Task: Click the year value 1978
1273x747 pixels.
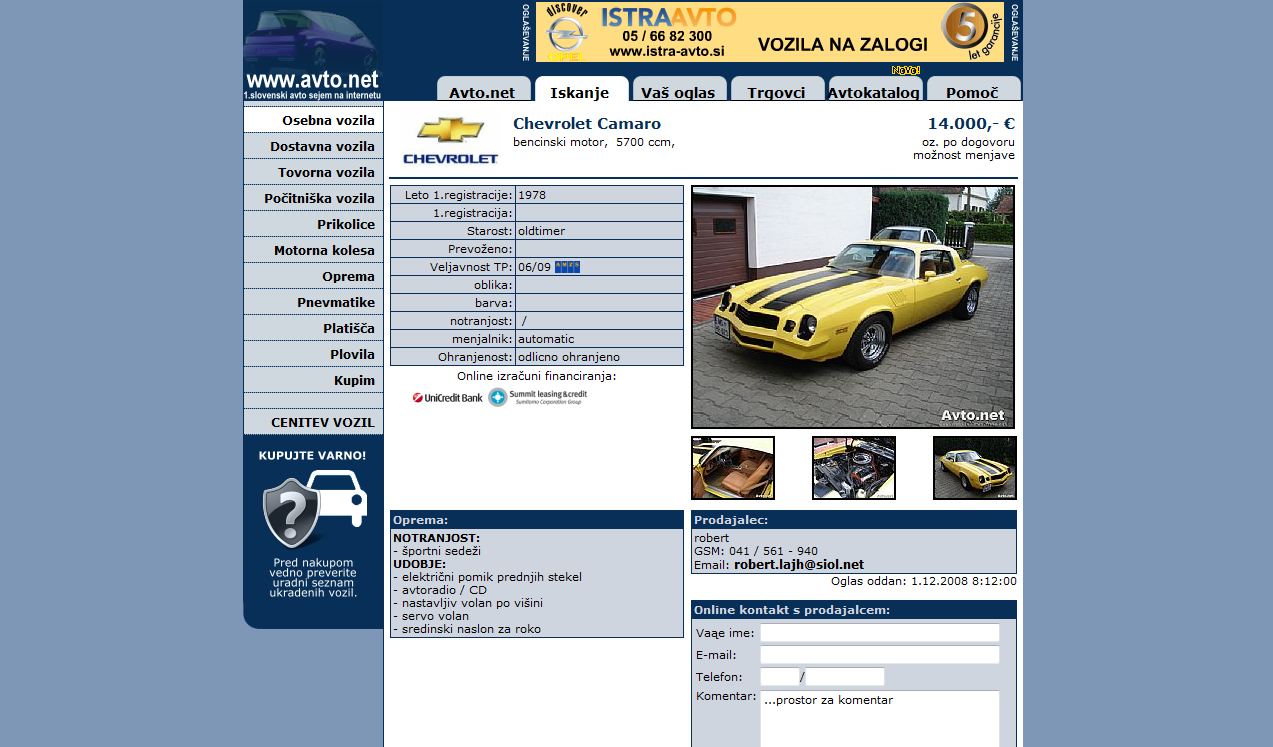Action: click(532, 195)
